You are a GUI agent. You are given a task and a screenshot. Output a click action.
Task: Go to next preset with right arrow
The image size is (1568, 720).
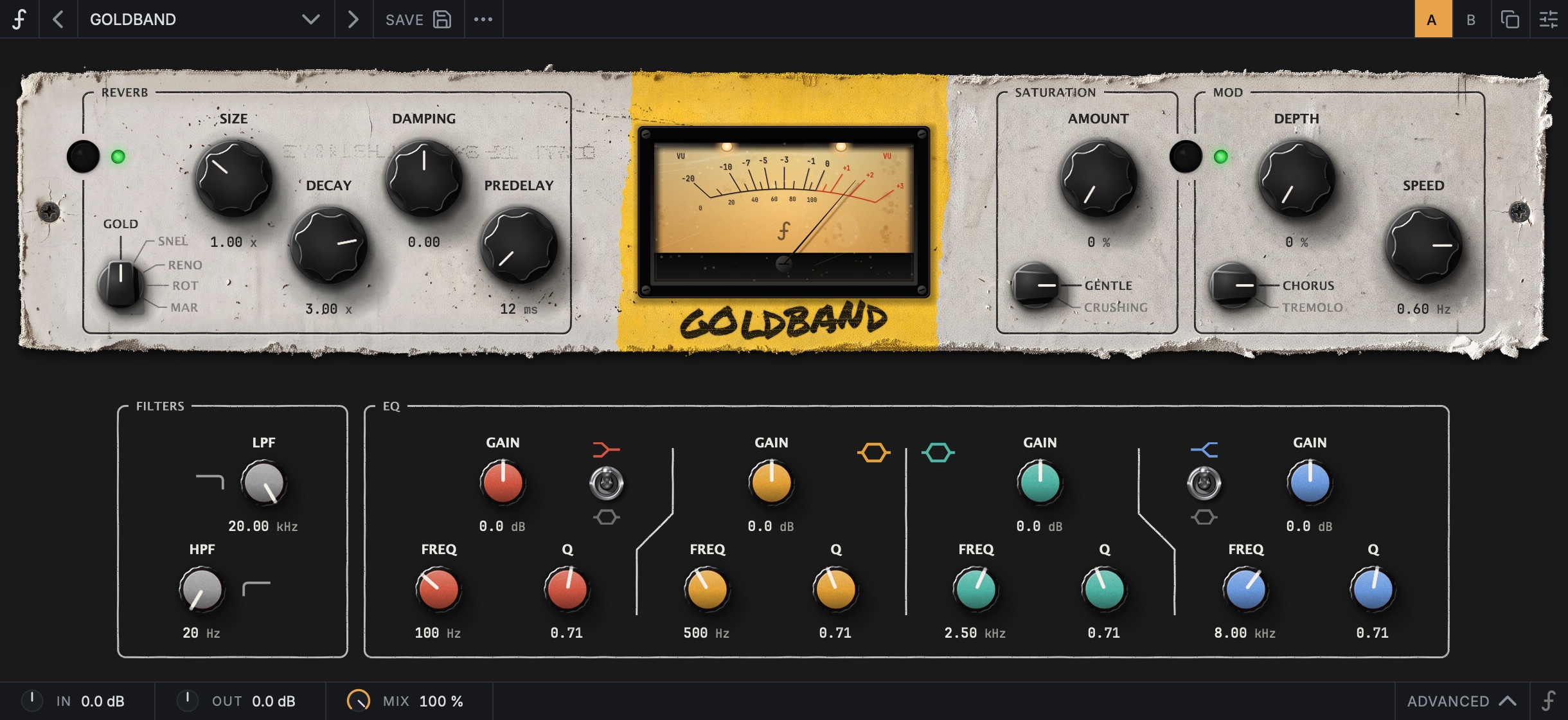[353, 19]
